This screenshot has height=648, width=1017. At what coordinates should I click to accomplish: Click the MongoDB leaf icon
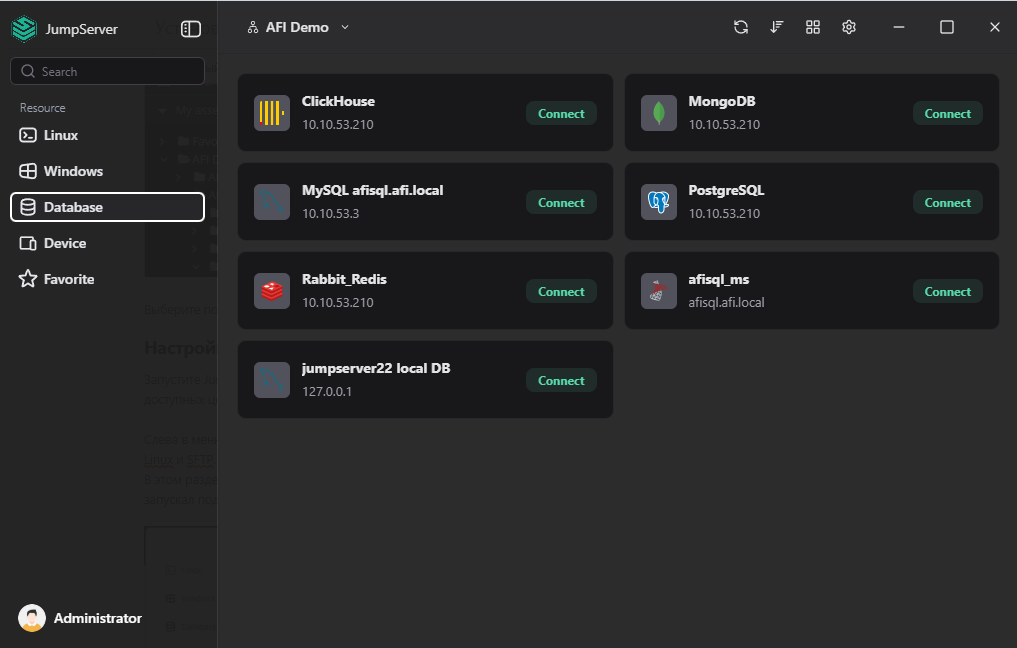(x=659, y=113)
